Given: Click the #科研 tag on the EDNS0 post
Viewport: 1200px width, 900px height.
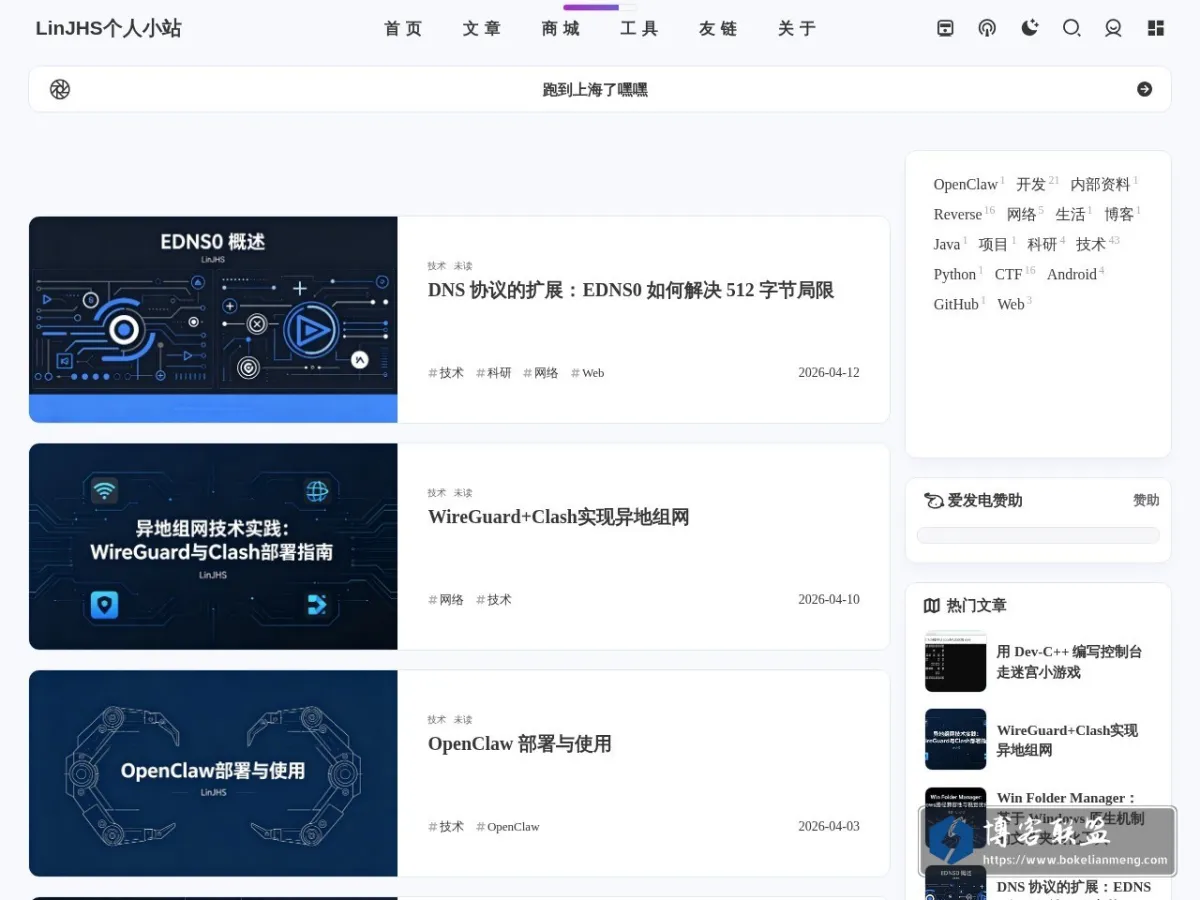Looking at the screenshot, I should coord(494,373).
